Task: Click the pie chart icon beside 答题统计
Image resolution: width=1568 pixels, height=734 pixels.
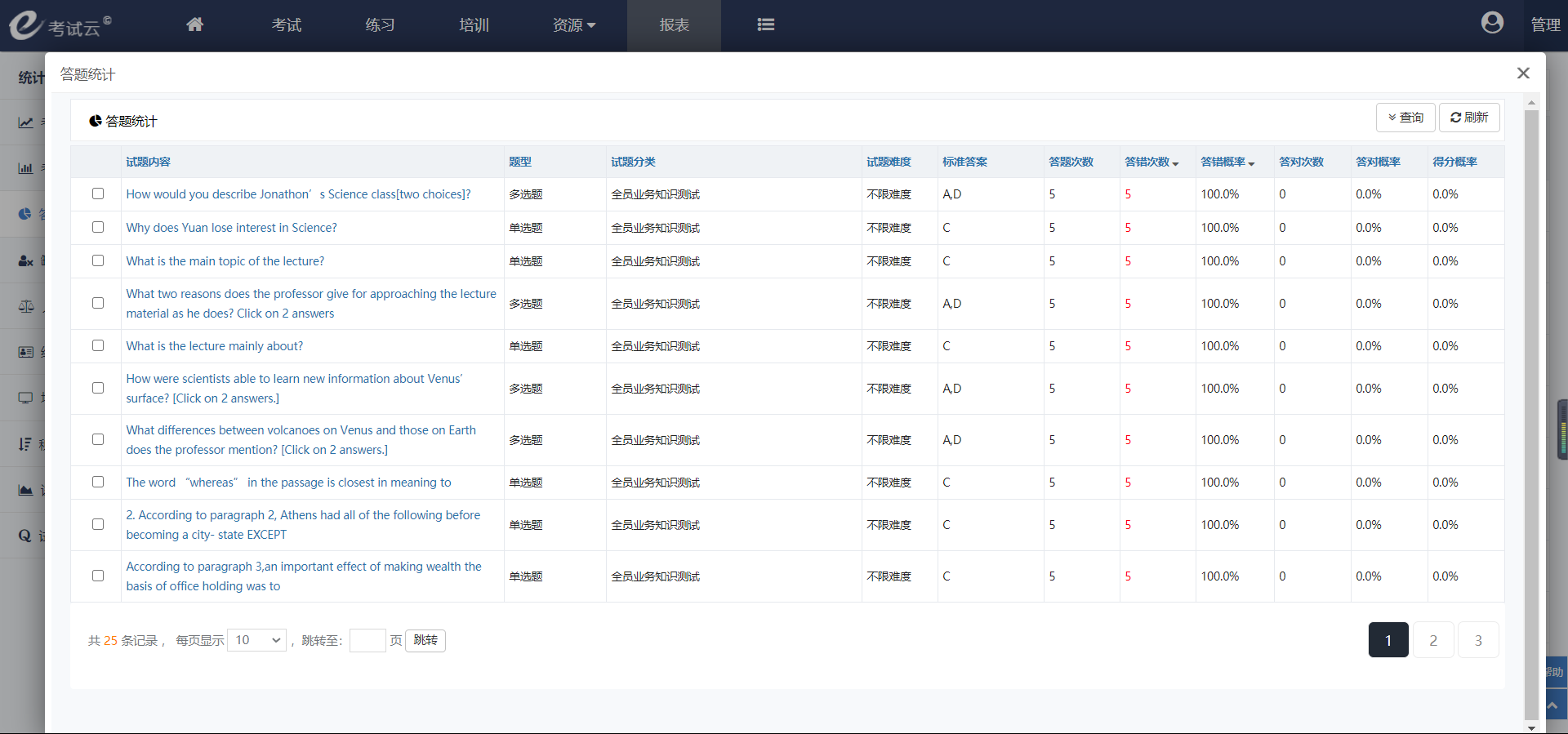Action: click(x=96, y=121)
